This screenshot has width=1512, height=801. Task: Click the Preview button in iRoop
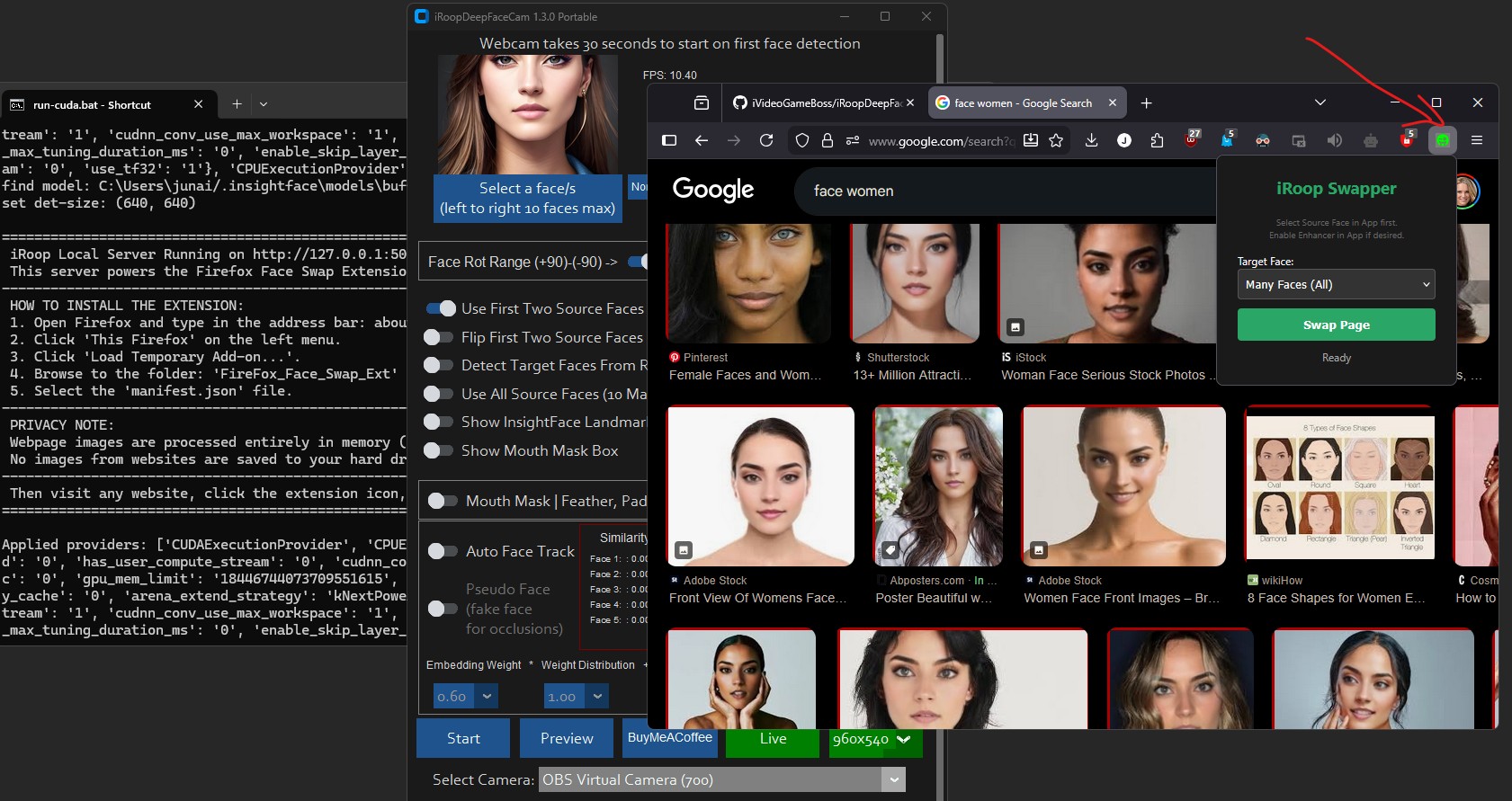(567, 738)
